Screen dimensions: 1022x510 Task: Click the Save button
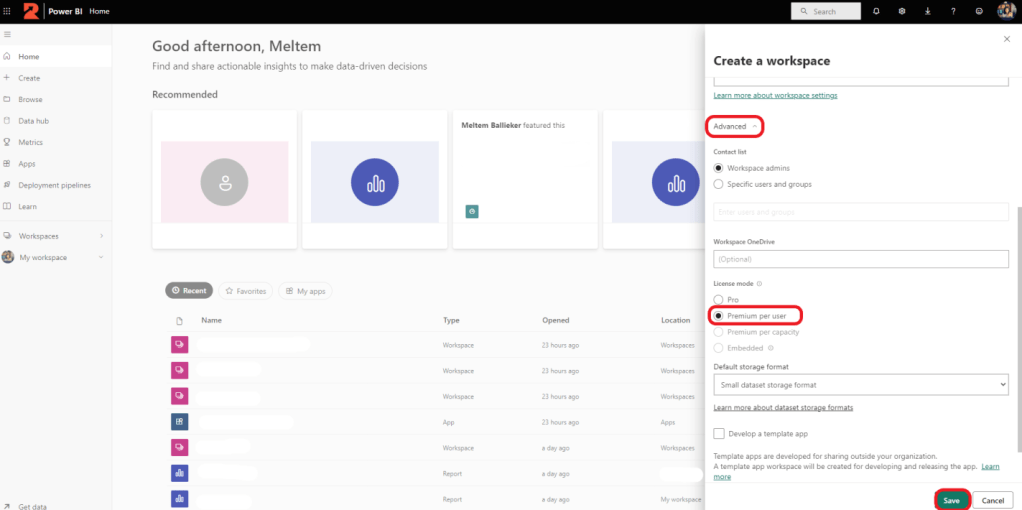tap(951, 500)
